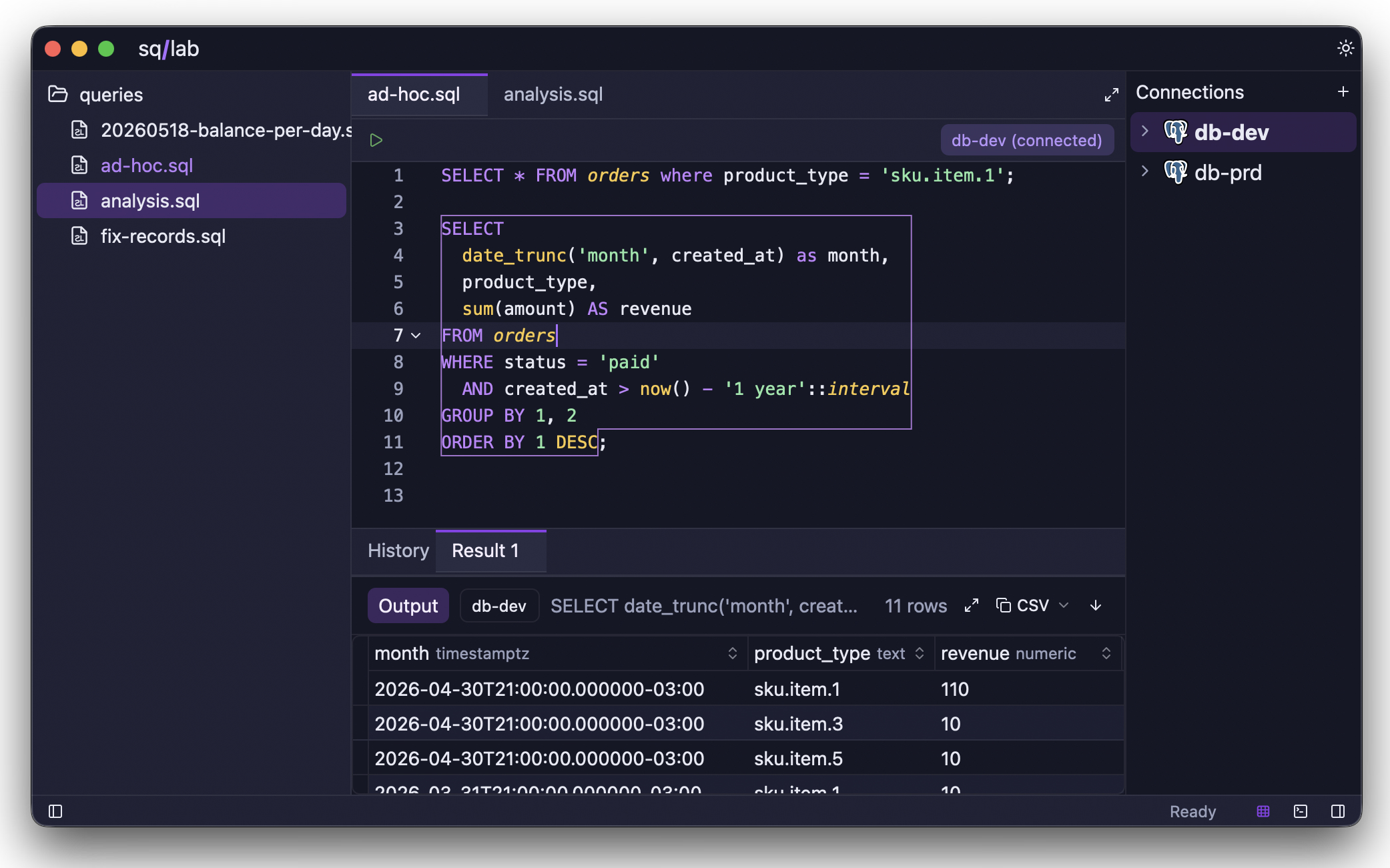
Task: Click the db-dev PostgreSQL elephant icon
Action: tap(1176, 132)
